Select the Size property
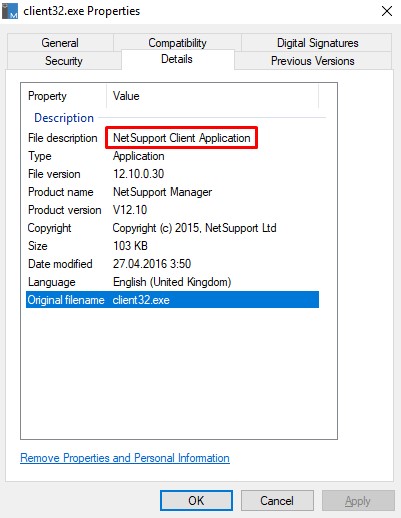401x518 pixels. pyautogui.click(x=38, y=246)
